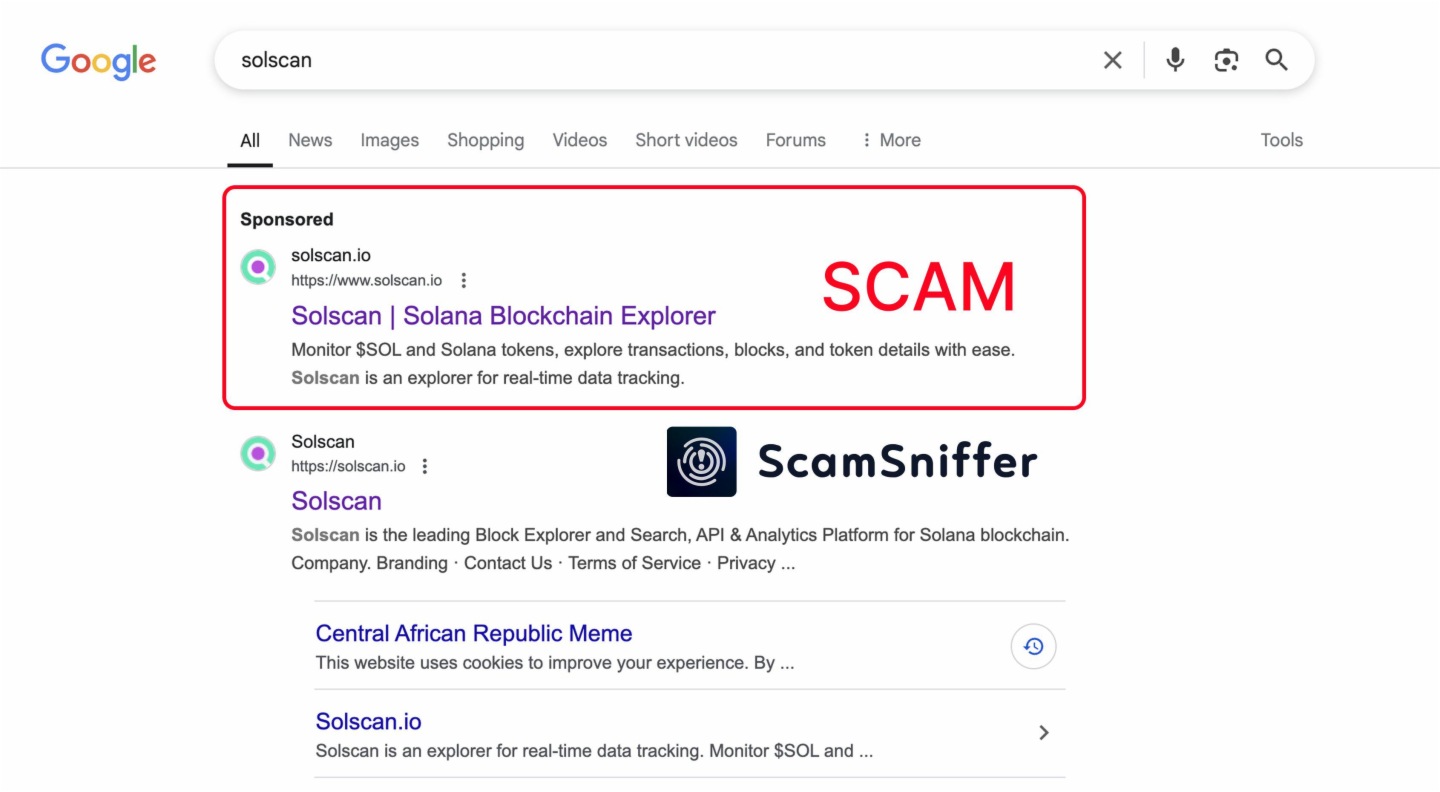Expand the Solscan.io sitelink with the chevron

coord(1043,733)
